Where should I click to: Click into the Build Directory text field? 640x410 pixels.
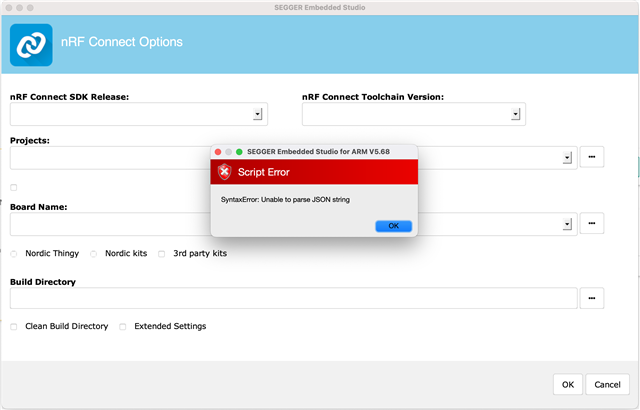tap(293, 298)
